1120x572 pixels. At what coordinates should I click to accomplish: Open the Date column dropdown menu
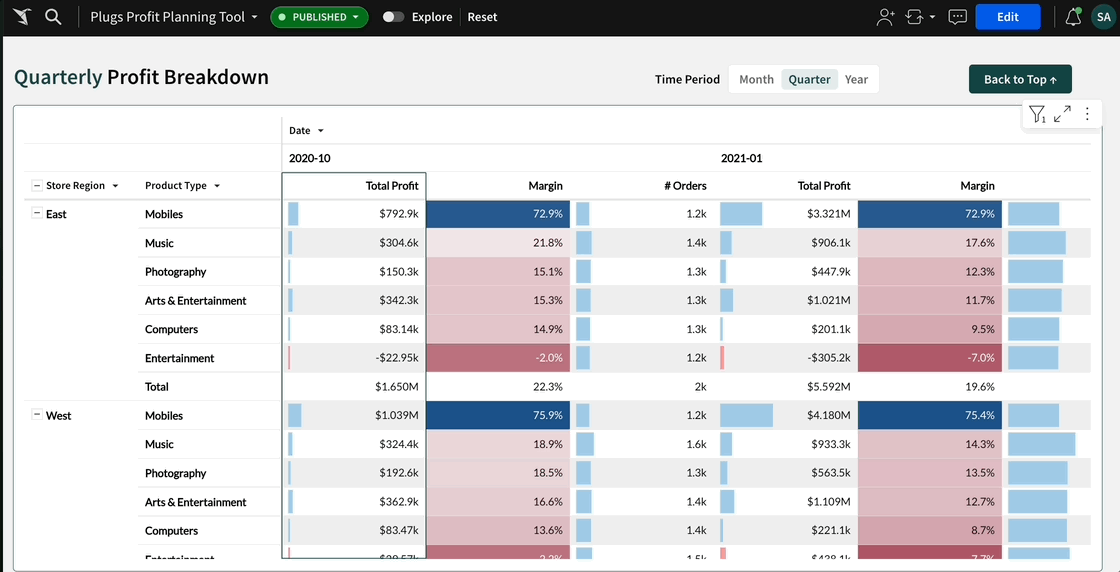321,131
